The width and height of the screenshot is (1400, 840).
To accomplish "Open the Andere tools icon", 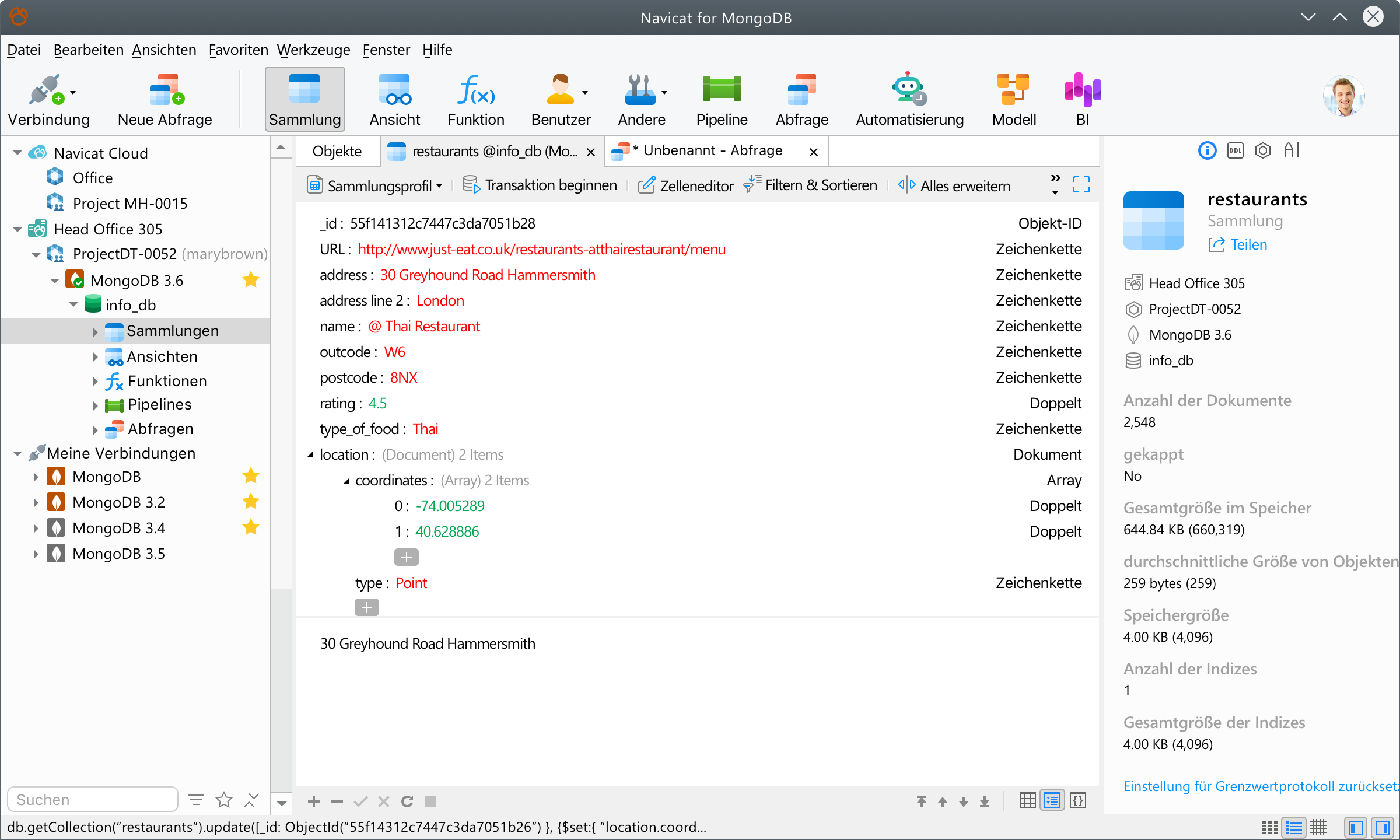I will tap(642, 100).
